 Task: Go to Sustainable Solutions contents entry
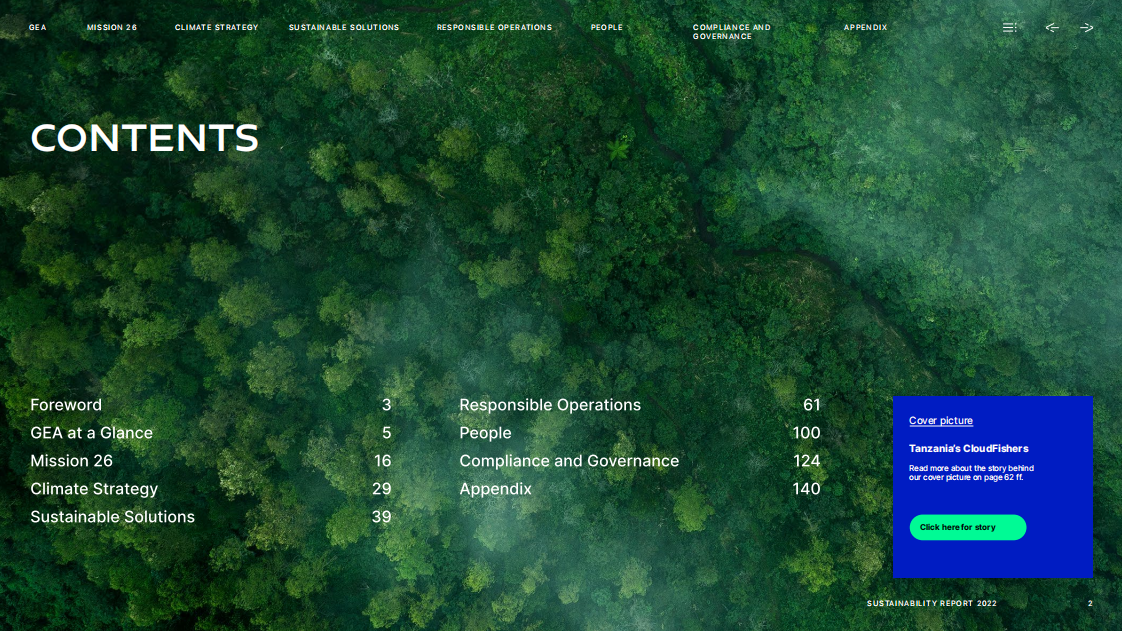coord(112,517)
